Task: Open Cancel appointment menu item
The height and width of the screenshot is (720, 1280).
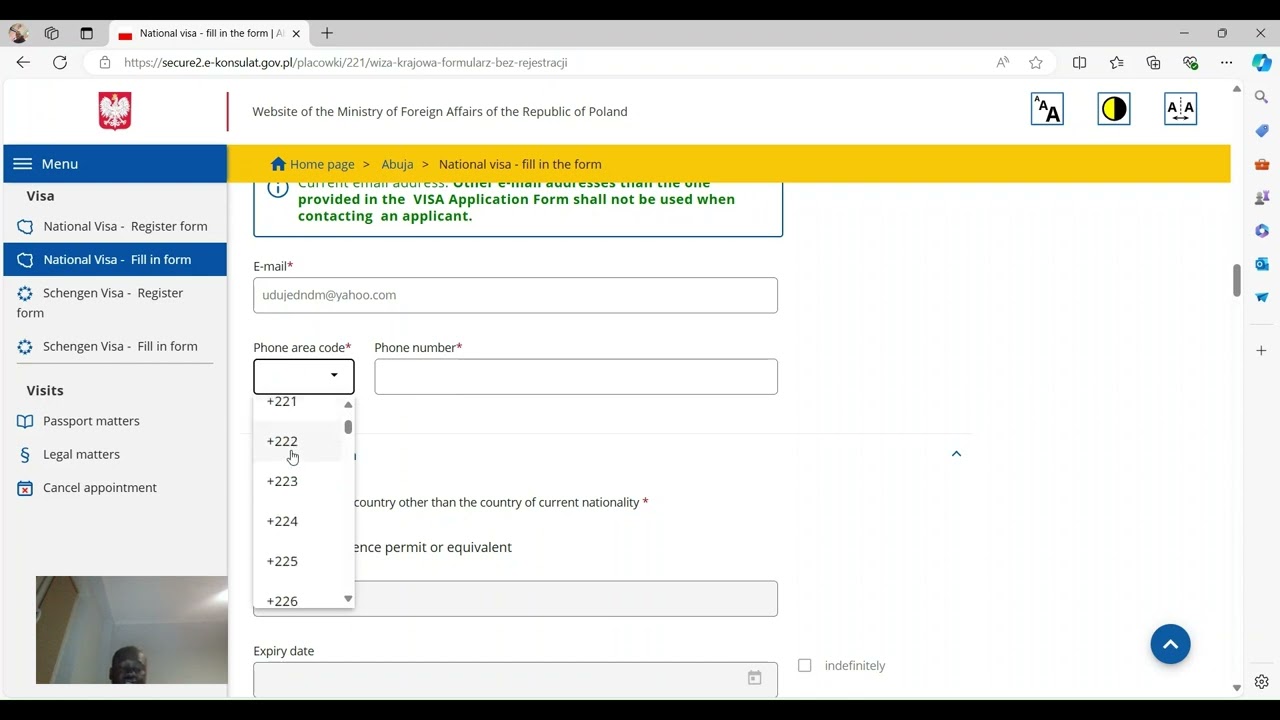Action: 99,487
